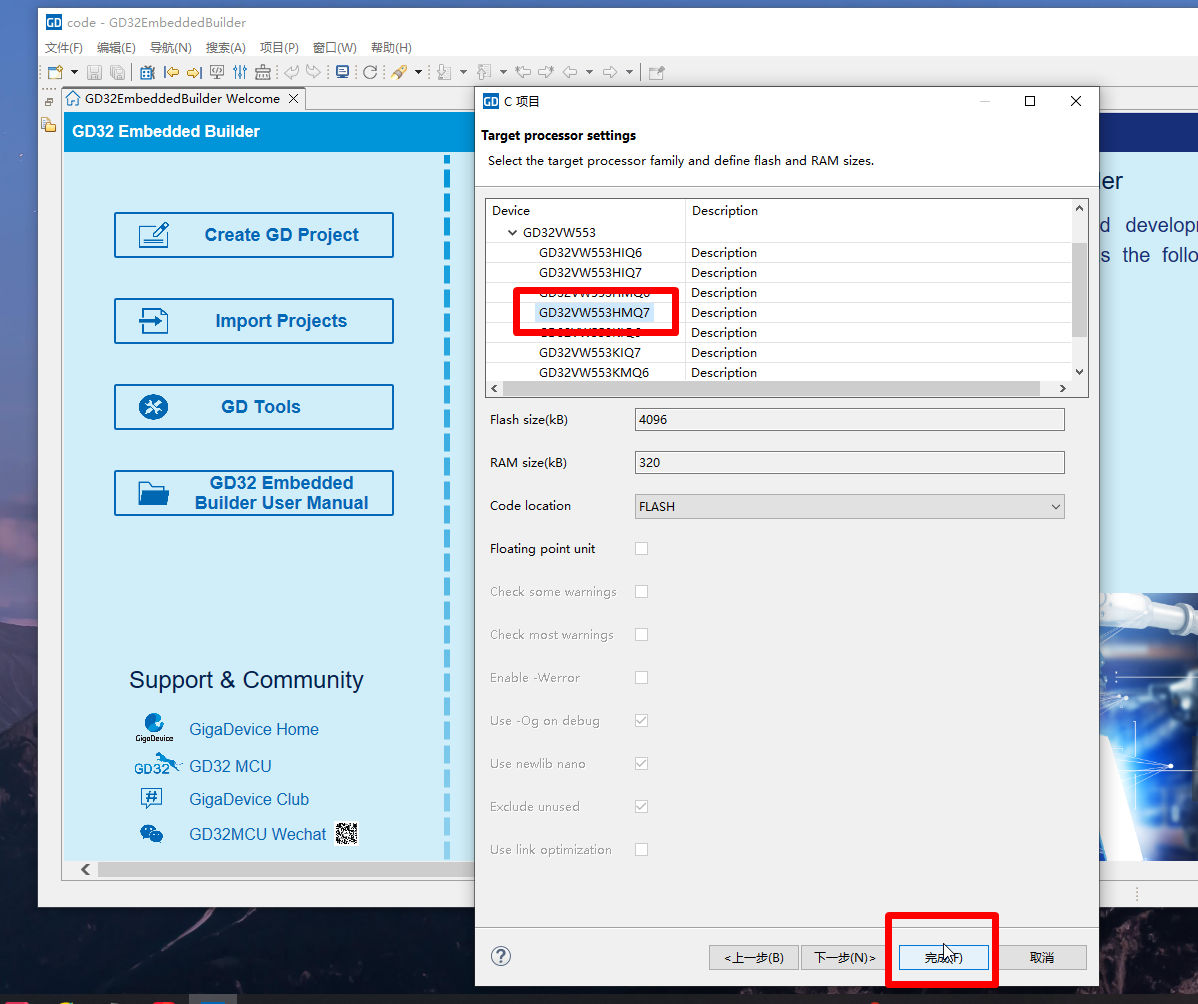The height and width of the screenshot is (1004, 1198).
Task: Click the debug bug toolbar icon
Action: tap(147, 72)
